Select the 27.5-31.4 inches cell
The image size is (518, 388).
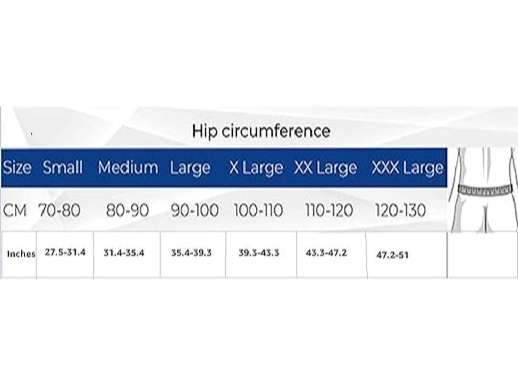[65, 252]
